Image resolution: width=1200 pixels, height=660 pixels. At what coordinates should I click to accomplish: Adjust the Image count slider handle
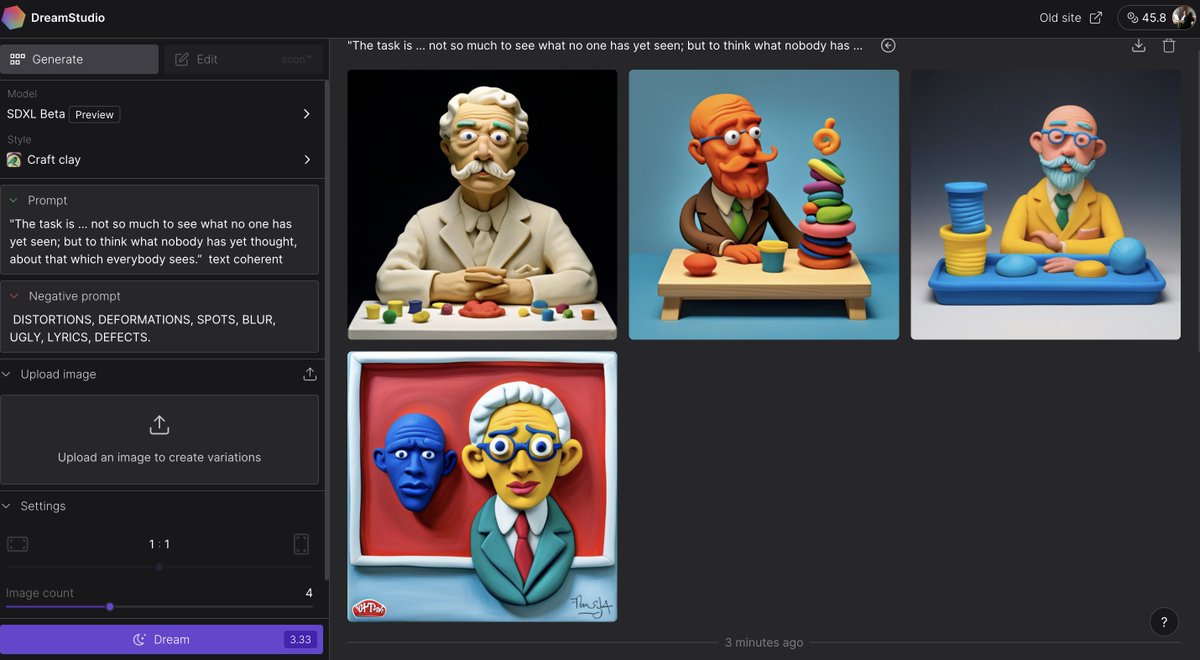110,606
